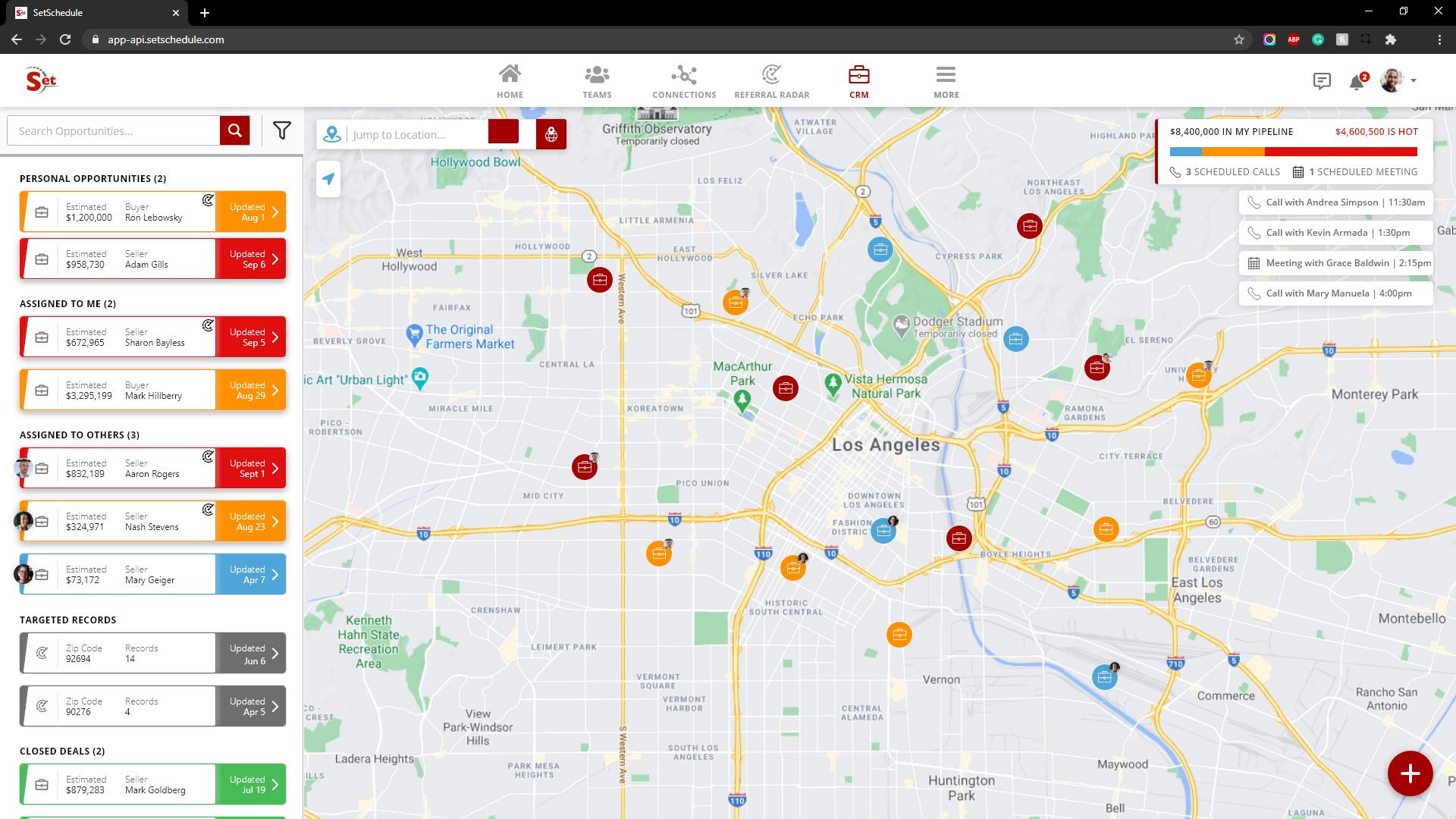Open the Teams navigation tab

[597, 82]
